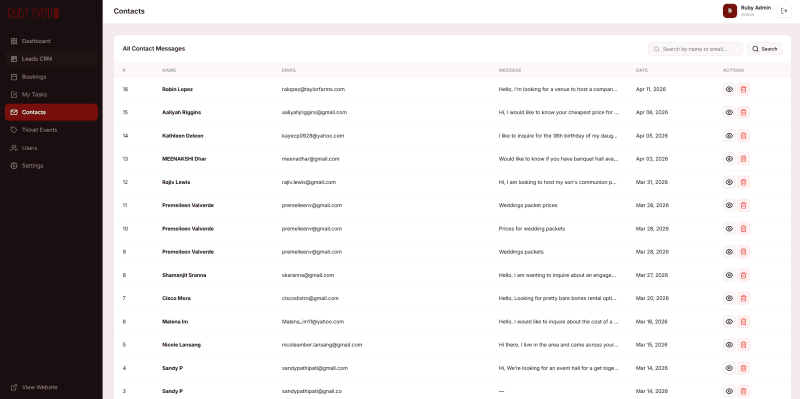
Task: Delete MEENAKSHI Dhar's message
Action: [x=743, y=159]
